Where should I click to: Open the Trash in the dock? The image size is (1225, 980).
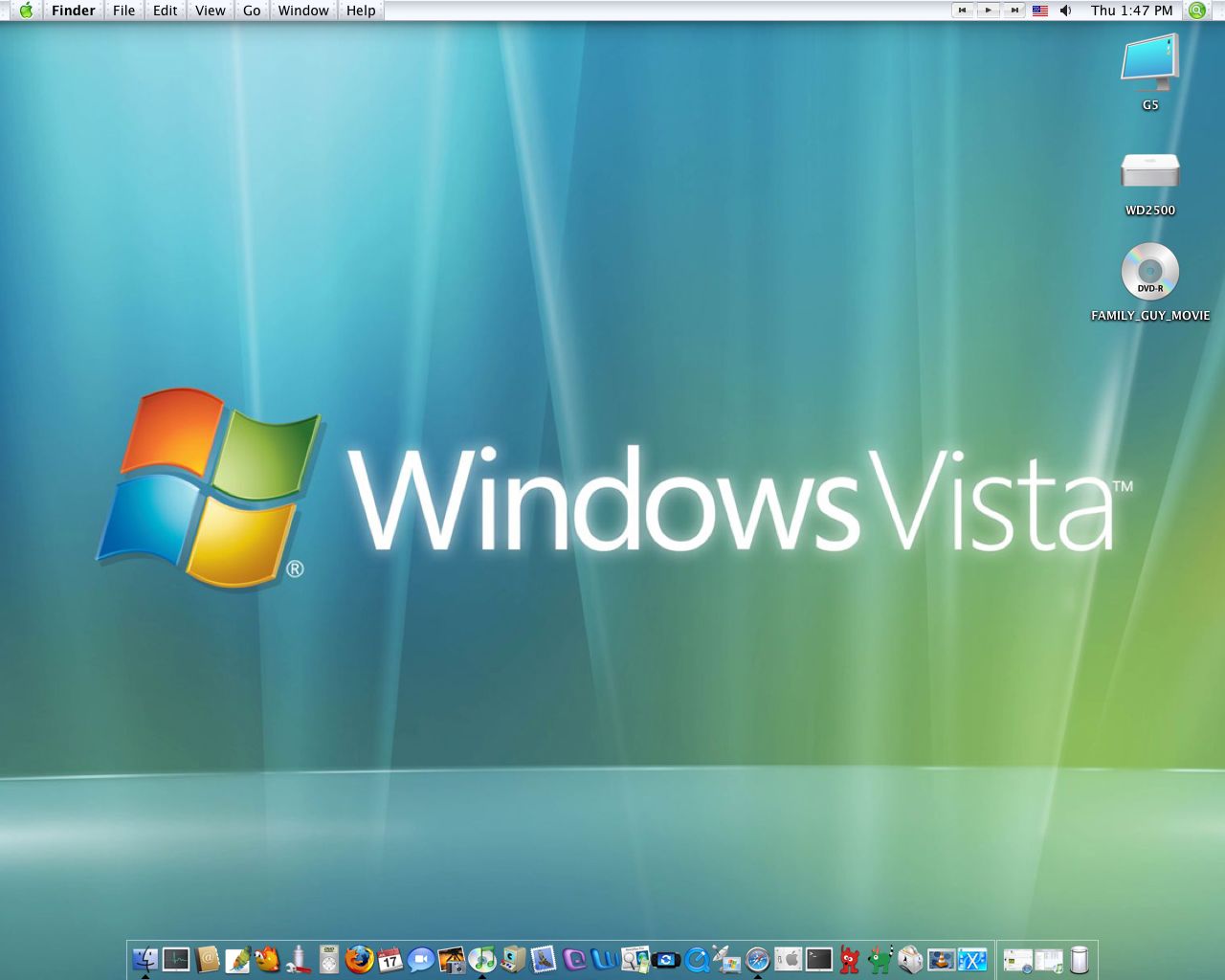pyautogui.click(x=1080, y=959)
